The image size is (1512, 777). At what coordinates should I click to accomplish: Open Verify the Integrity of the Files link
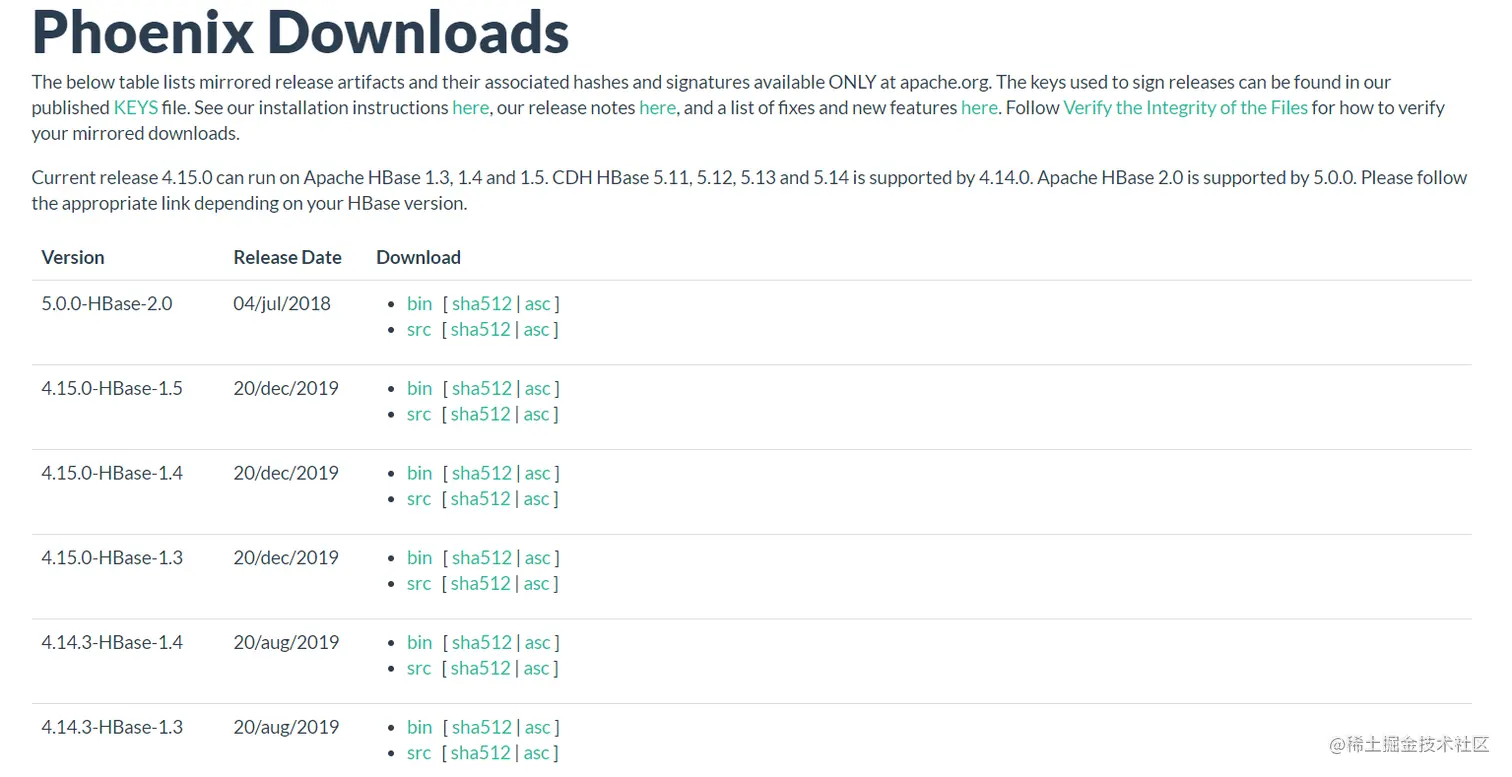coord(1185,107)
